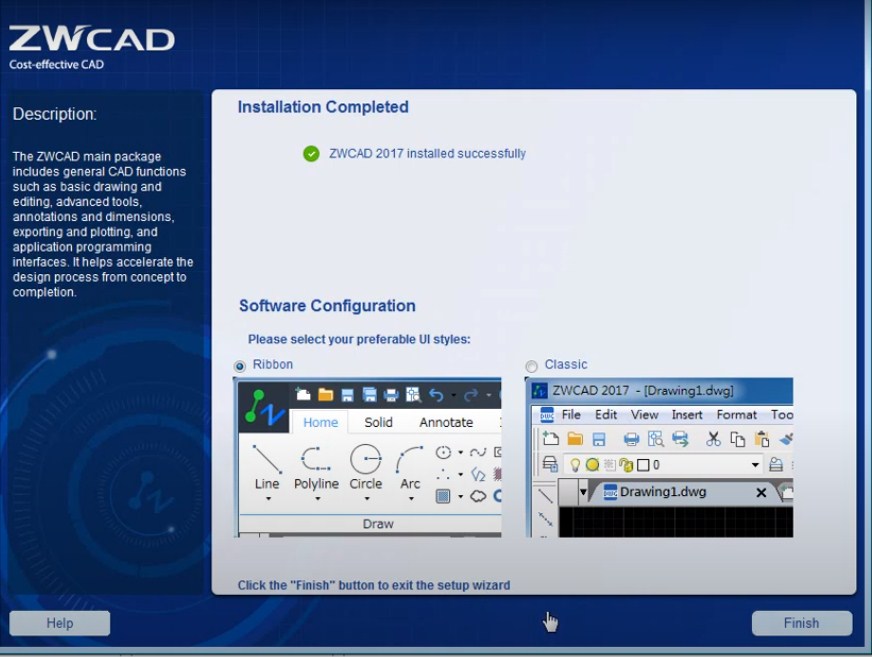
Task: Click the Help button
Action: point(60,623)
